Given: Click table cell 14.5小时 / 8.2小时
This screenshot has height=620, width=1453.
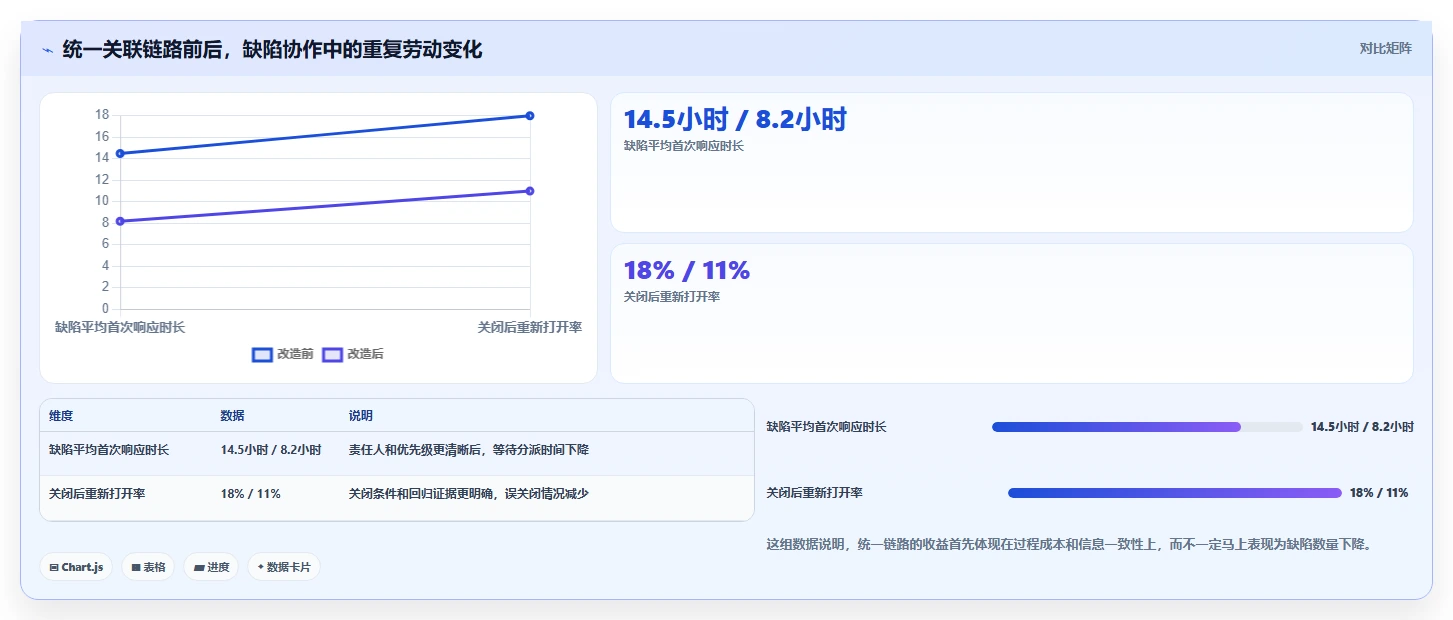Looking at the screenshot, I should (x=271, y=450).
